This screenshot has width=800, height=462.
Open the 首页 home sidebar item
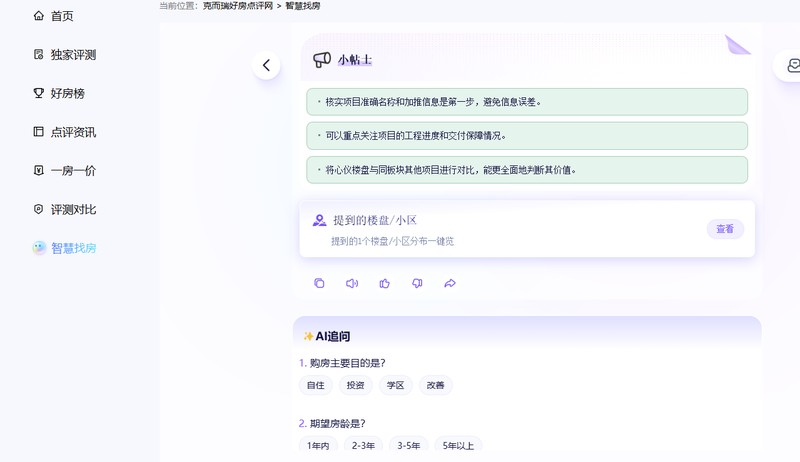54,16
